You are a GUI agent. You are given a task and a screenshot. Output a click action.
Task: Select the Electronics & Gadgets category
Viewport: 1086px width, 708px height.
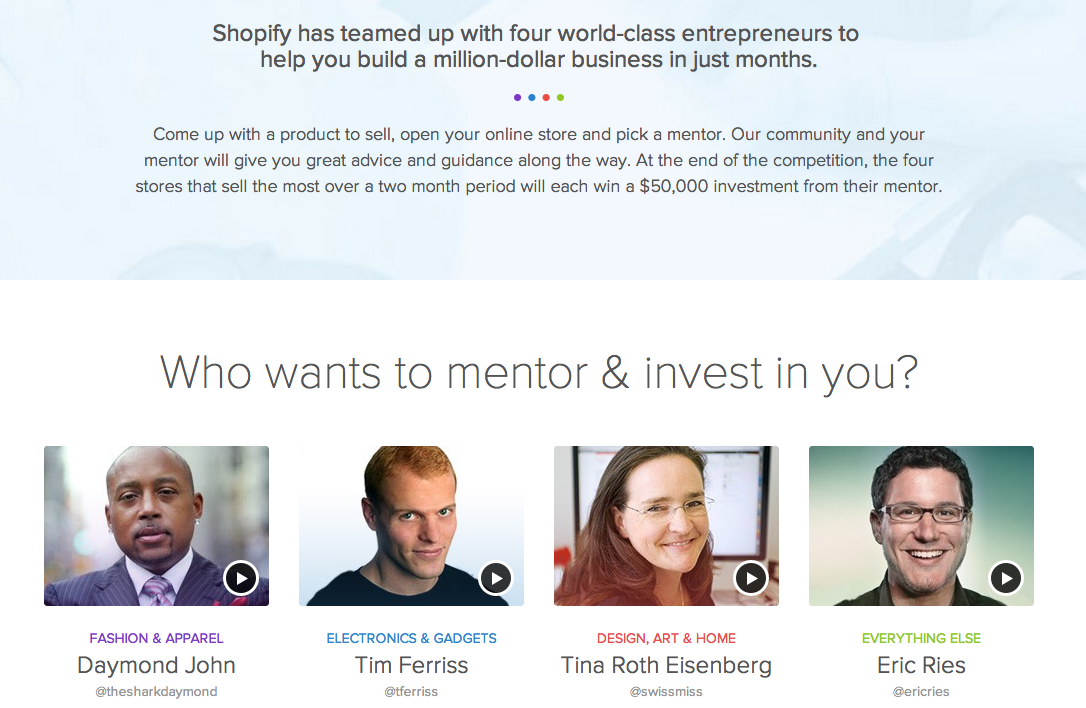411,638
